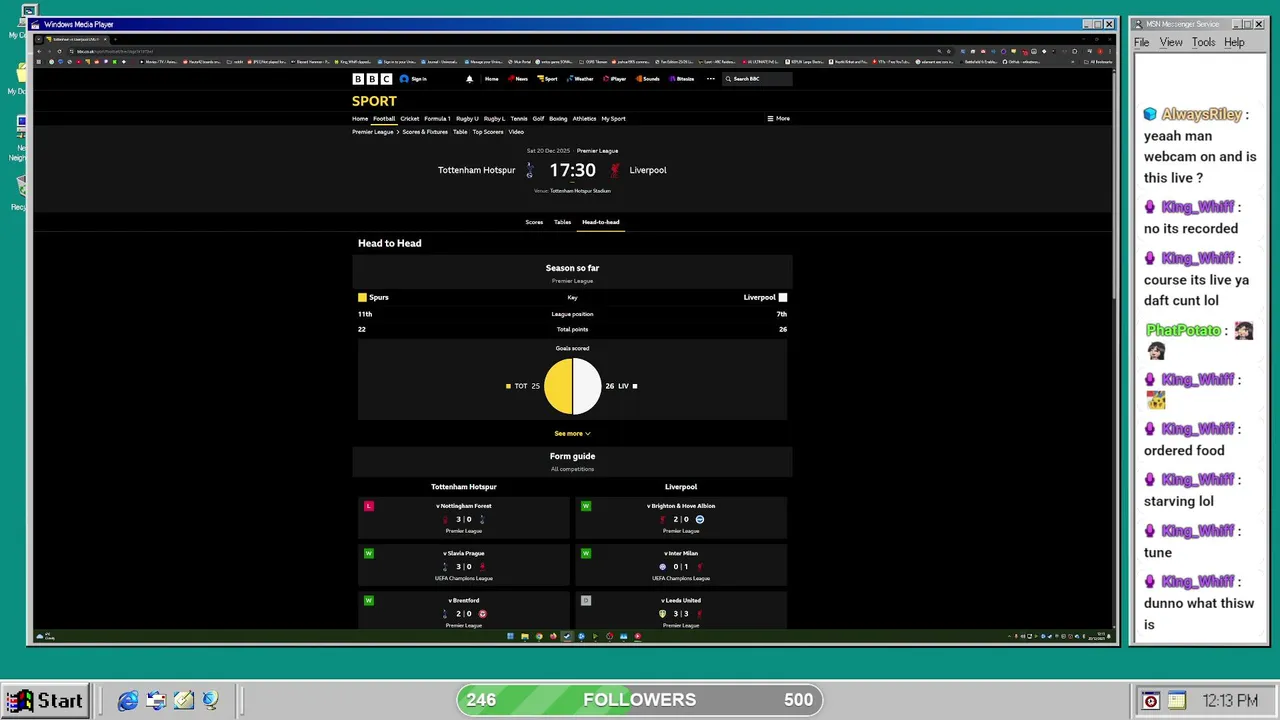Click the Search BBC field
The width and height of the screenshot is (1280, 720).
758,79
